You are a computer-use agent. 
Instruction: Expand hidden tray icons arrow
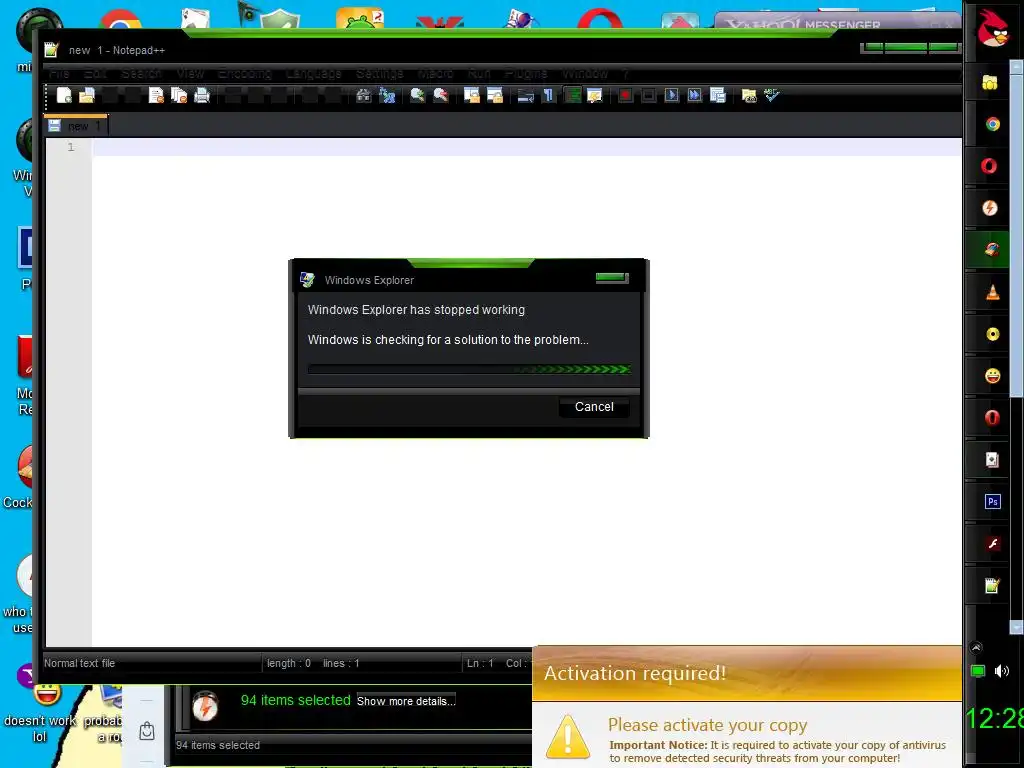pyautogui.click(x=976, y=648)
